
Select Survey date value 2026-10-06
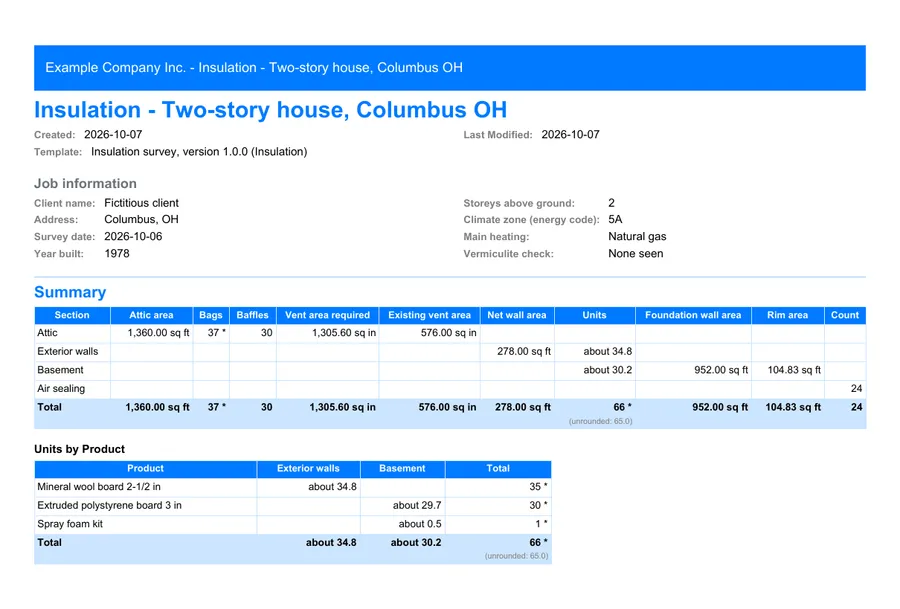point(133,236)
